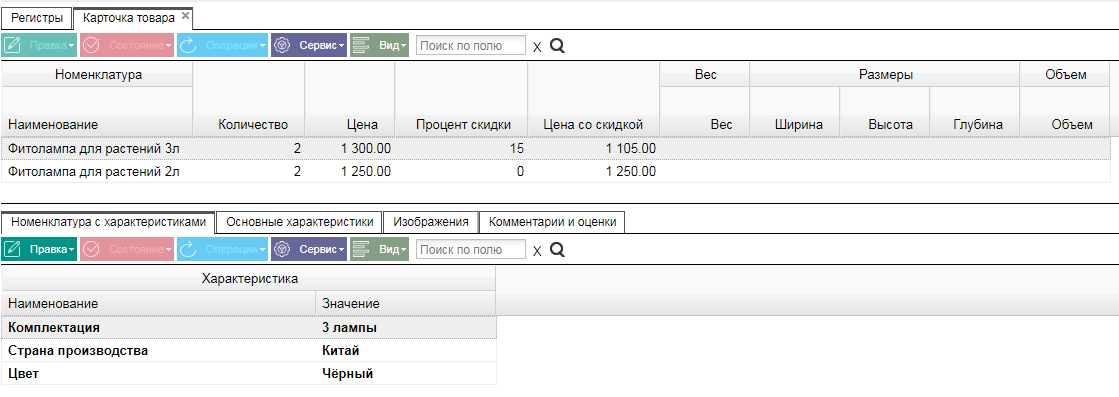Select row Фитолампа для растений 2л
1119x397 pixels.
click(556, 171)
